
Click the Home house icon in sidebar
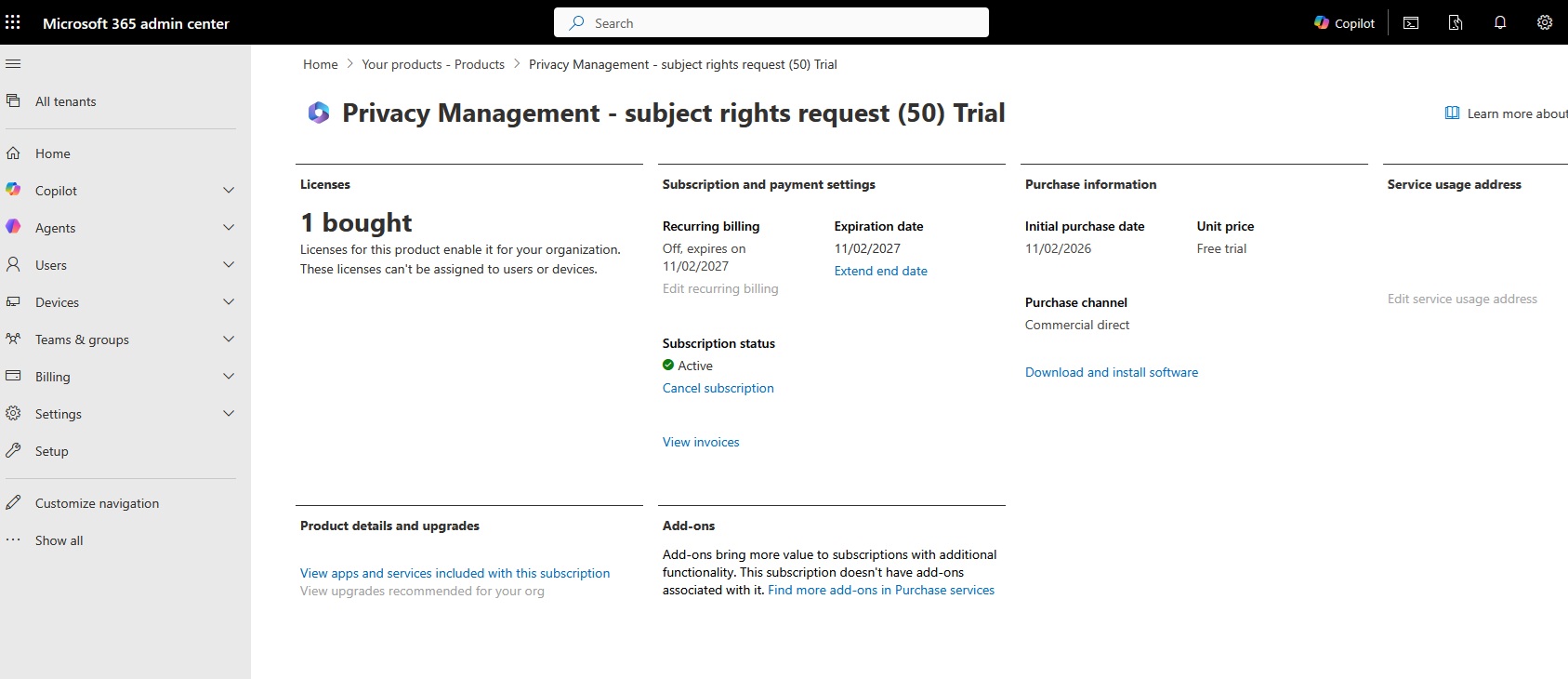pos(13,153)
